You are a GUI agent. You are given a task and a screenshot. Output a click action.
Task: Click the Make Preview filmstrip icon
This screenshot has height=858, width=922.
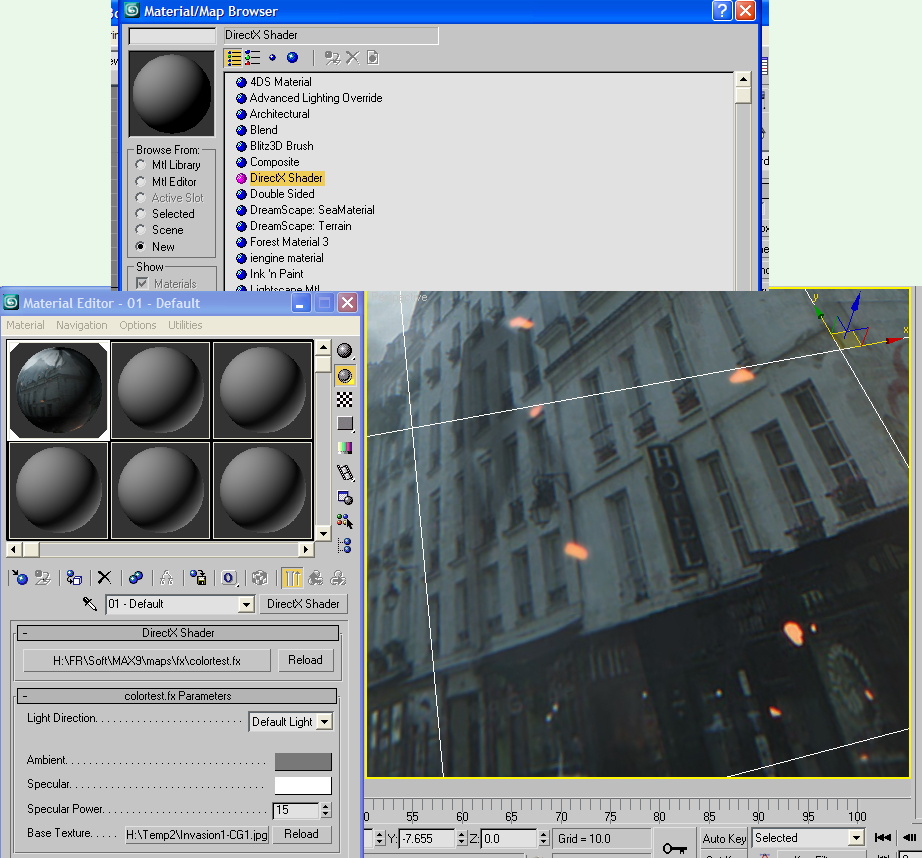click(345, 473)
